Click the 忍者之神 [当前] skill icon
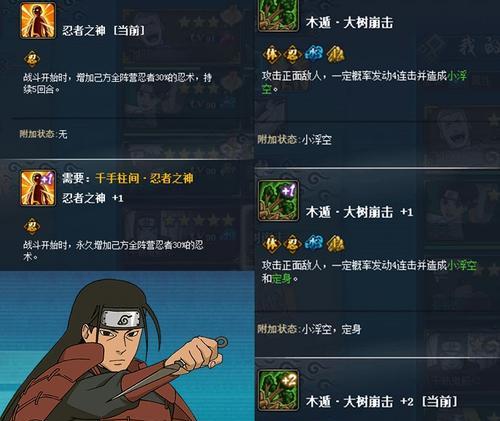The width and height of the screenshot is (500, 421). (38, 21)
